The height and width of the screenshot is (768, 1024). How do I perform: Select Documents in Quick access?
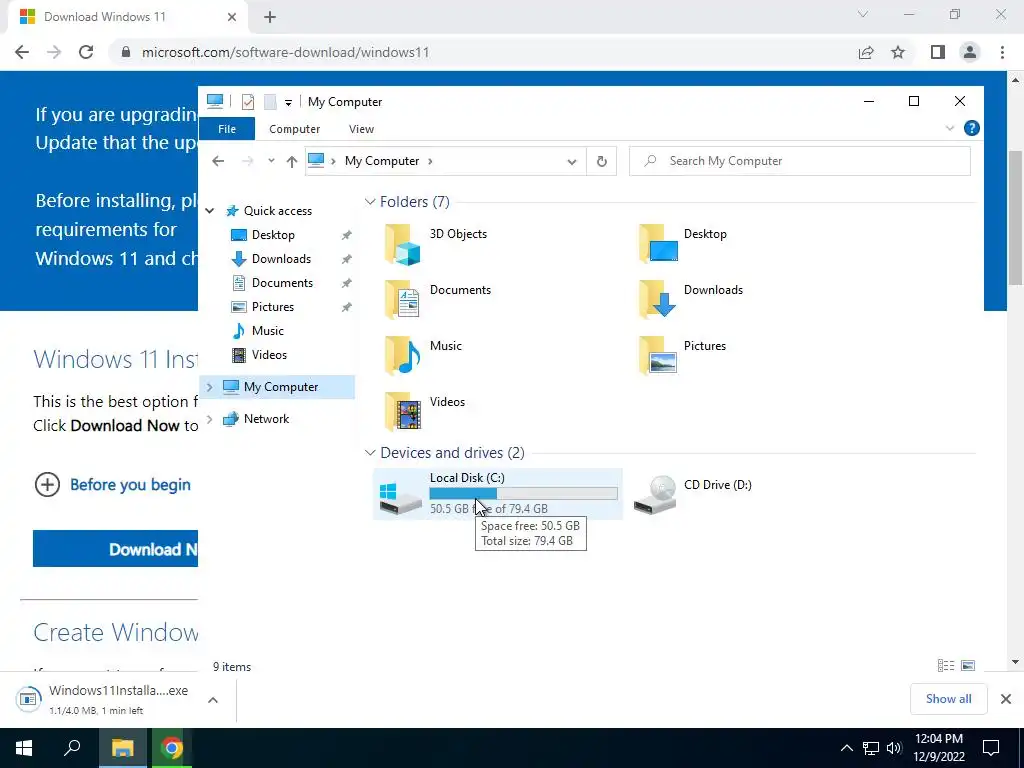click(282, 283)
